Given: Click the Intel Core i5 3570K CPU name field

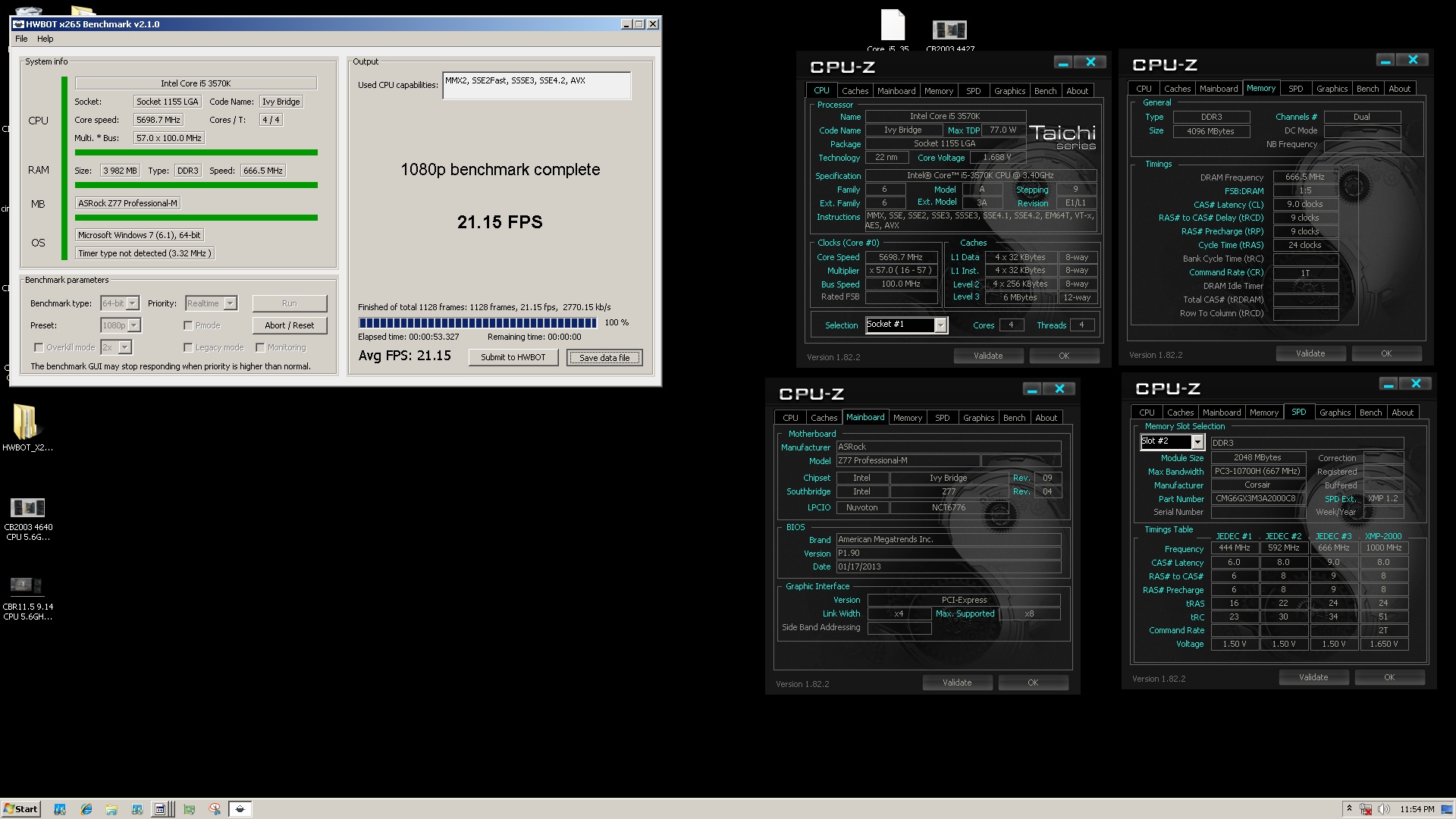Looking at the screenshot, I should tap(196, 83).
